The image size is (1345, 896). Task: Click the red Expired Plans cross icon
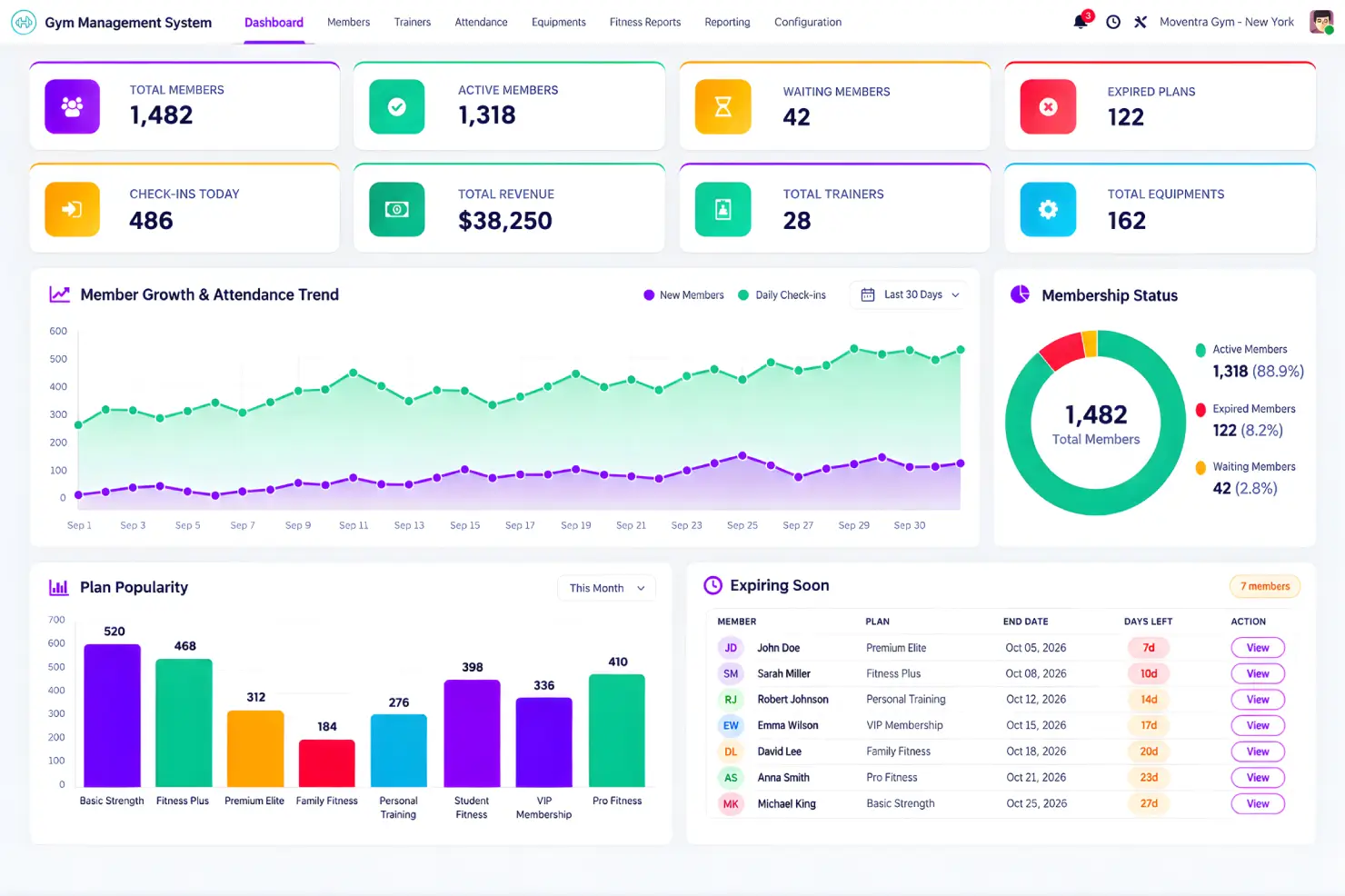point(1048,106)
